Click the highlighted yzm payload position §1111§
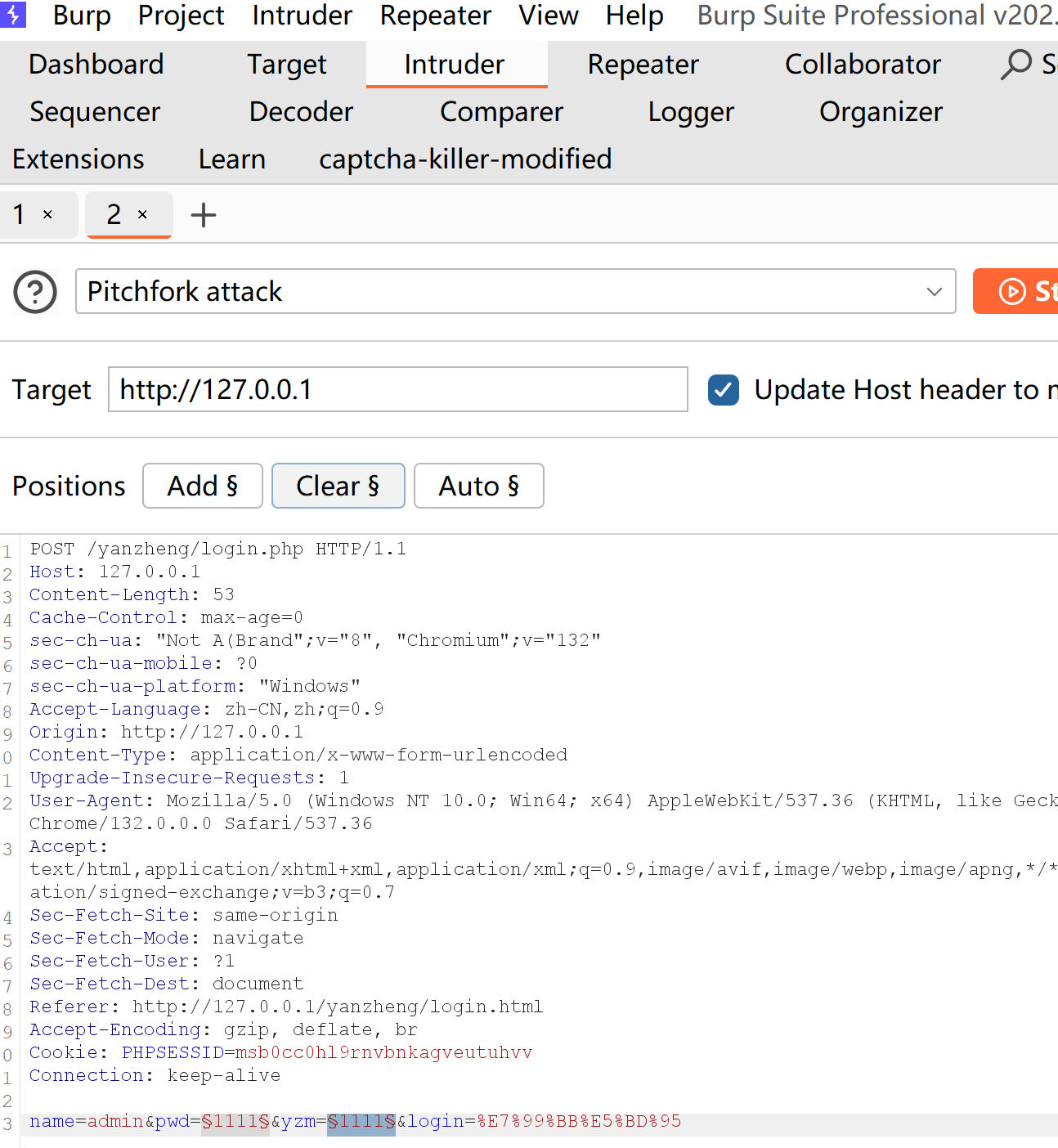This screenshot has width=1058, height=1148. 361,1121
